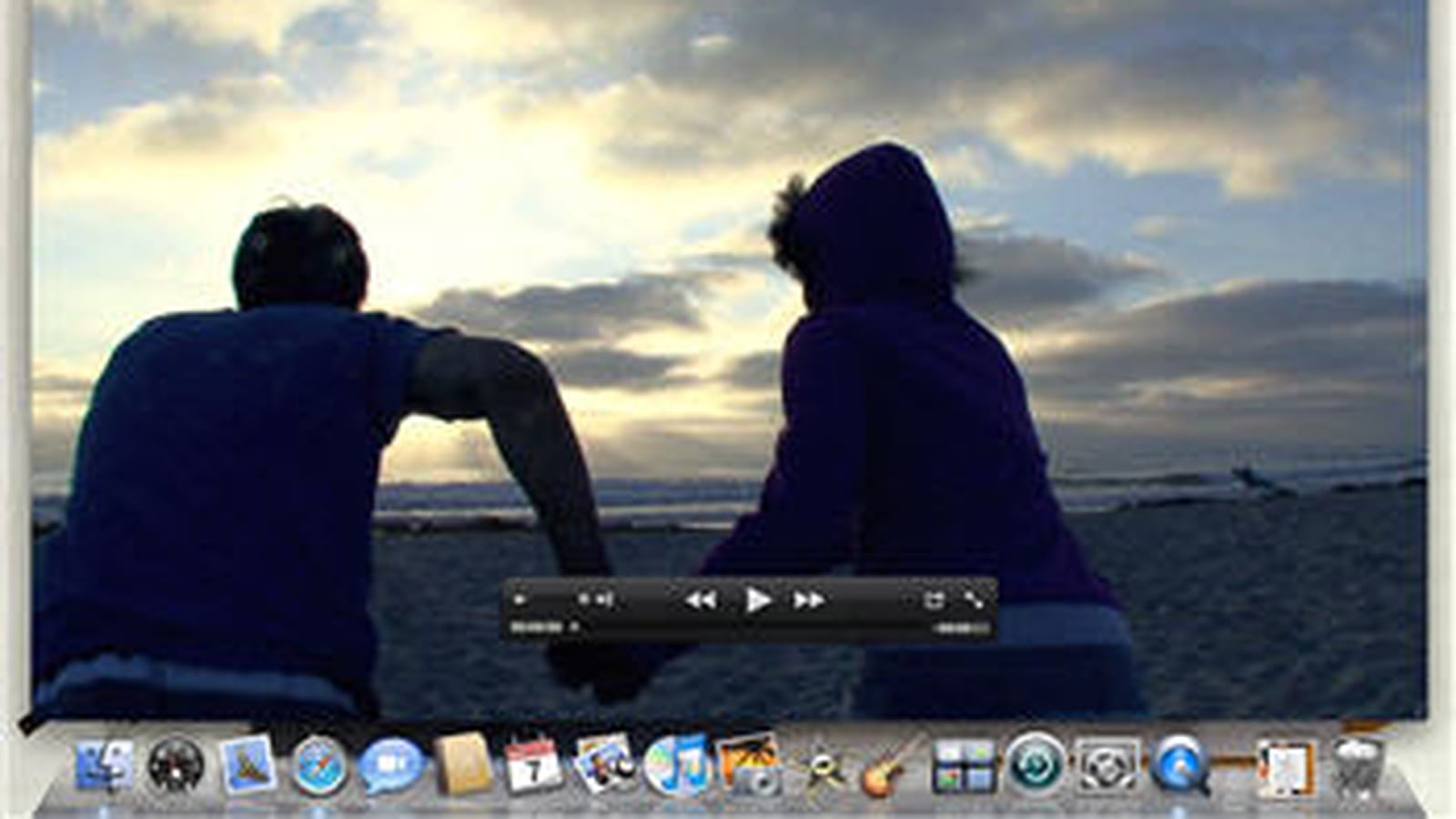Image resolution: width=1456 pixels, height=819 pixels.
Task: Open Finder from the Dock
Action: [x=105, y=764]
